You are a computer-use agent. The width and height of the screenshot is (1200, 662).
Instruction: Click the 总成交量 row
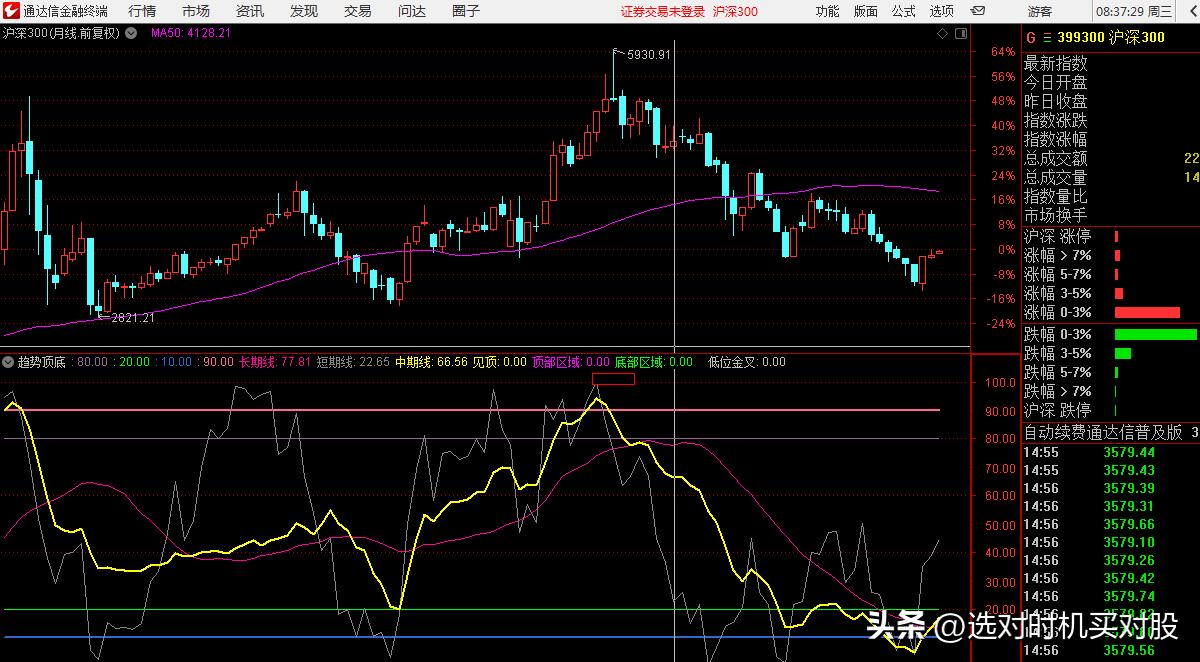pyautogui.click(x=1111, y=177)
